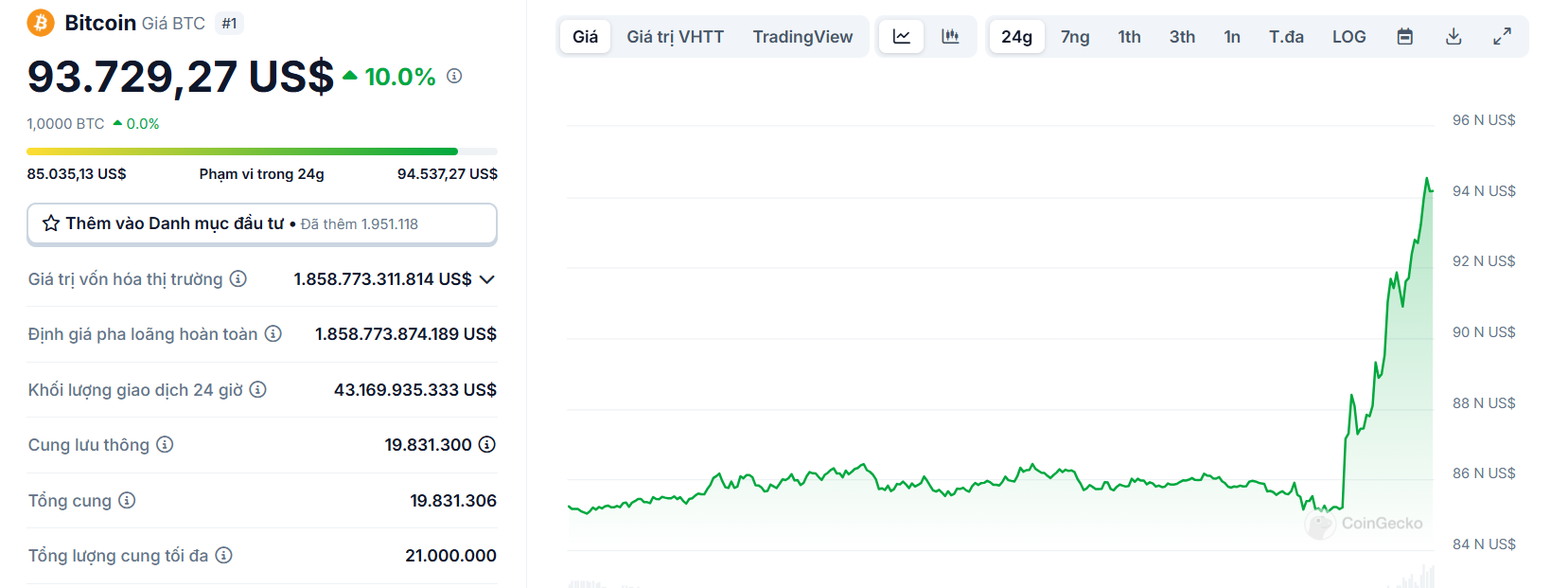Expand market cap value chevron
The image size is (1568, 588).
point(487,279)
